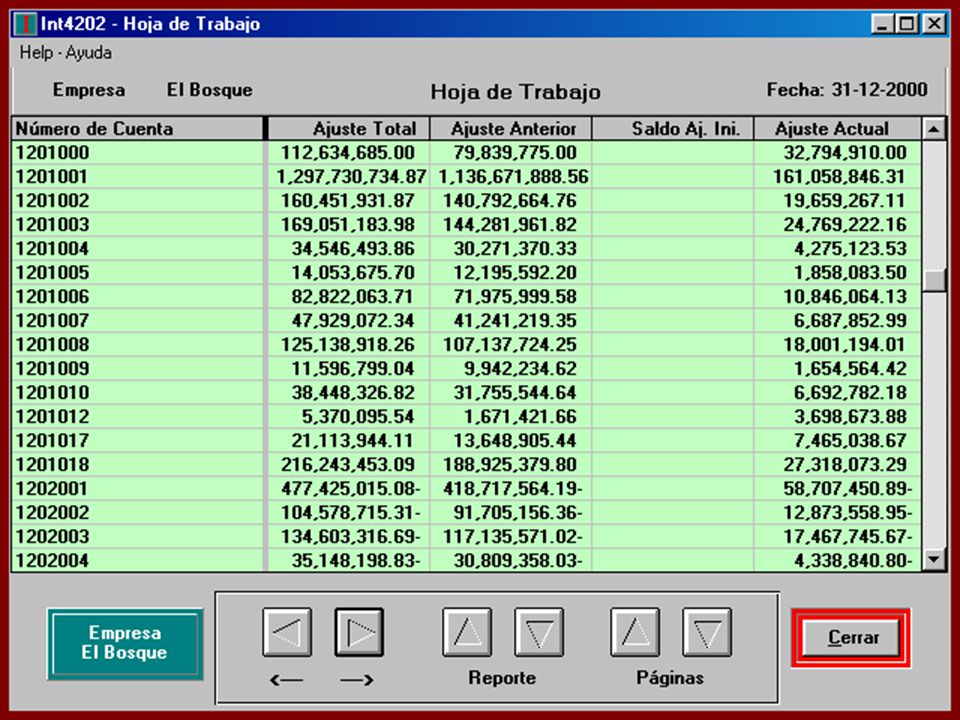Viewport: 960px width, 720px height.
Task: Click the Ajuste Actual column header
Action: point(838,129)
